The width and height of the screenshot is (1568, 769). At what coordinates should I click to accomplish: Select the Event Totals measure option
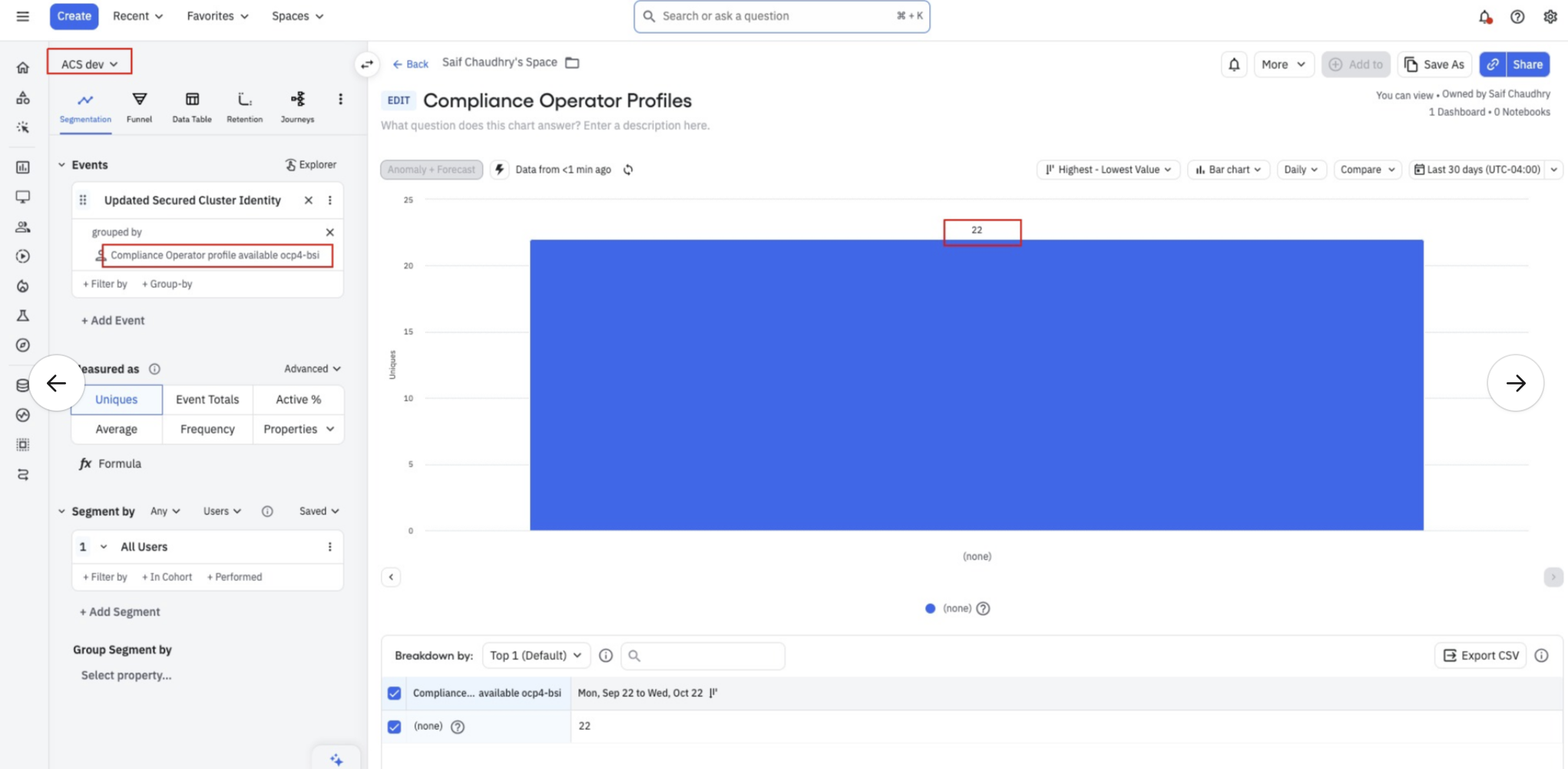click(x=207, y=399)
